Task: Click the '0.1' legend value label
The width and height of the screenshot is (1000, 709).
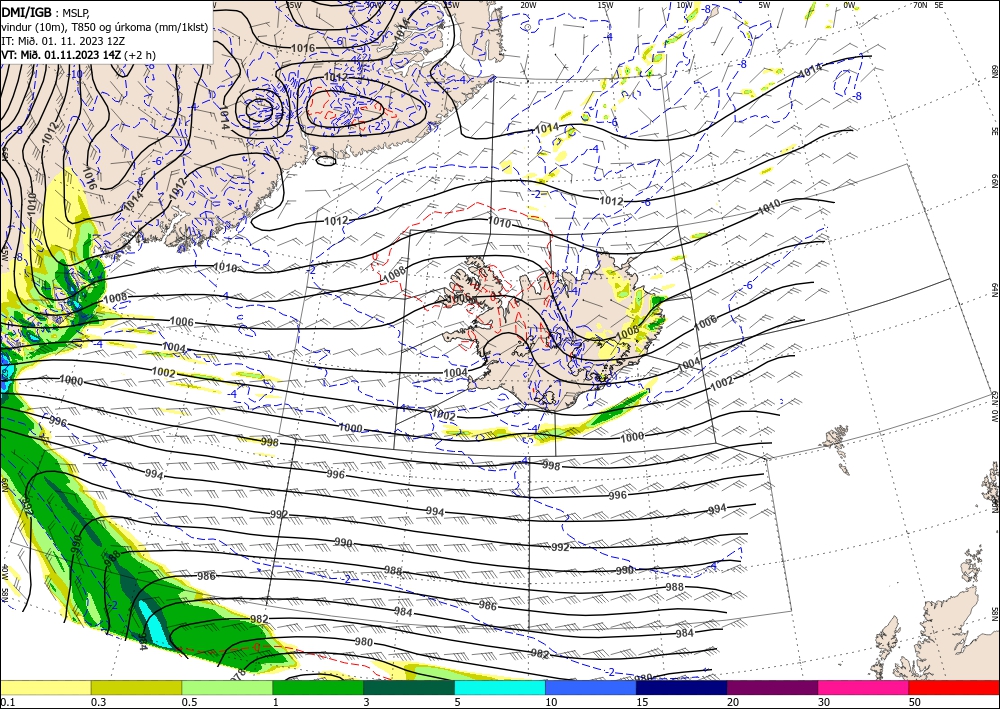Action: click(6, 702)
